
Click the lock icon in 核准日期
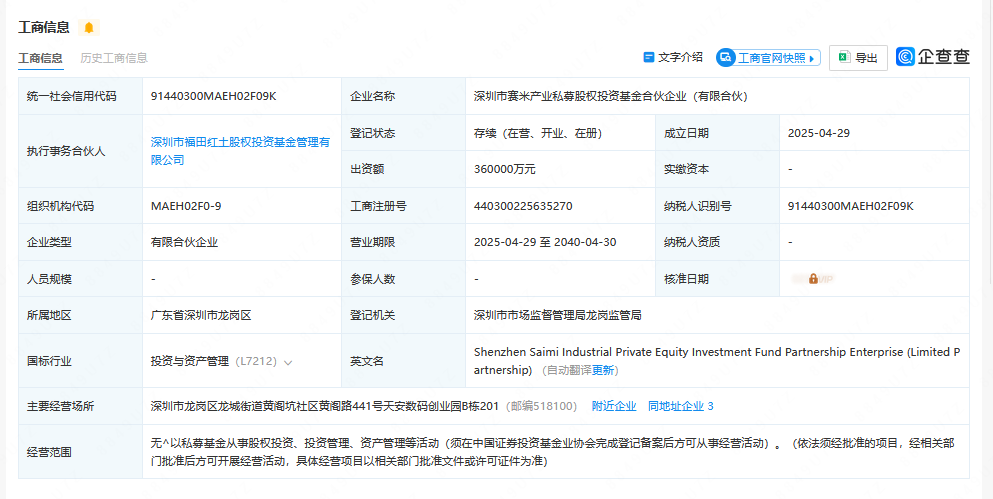pos(813,279)
